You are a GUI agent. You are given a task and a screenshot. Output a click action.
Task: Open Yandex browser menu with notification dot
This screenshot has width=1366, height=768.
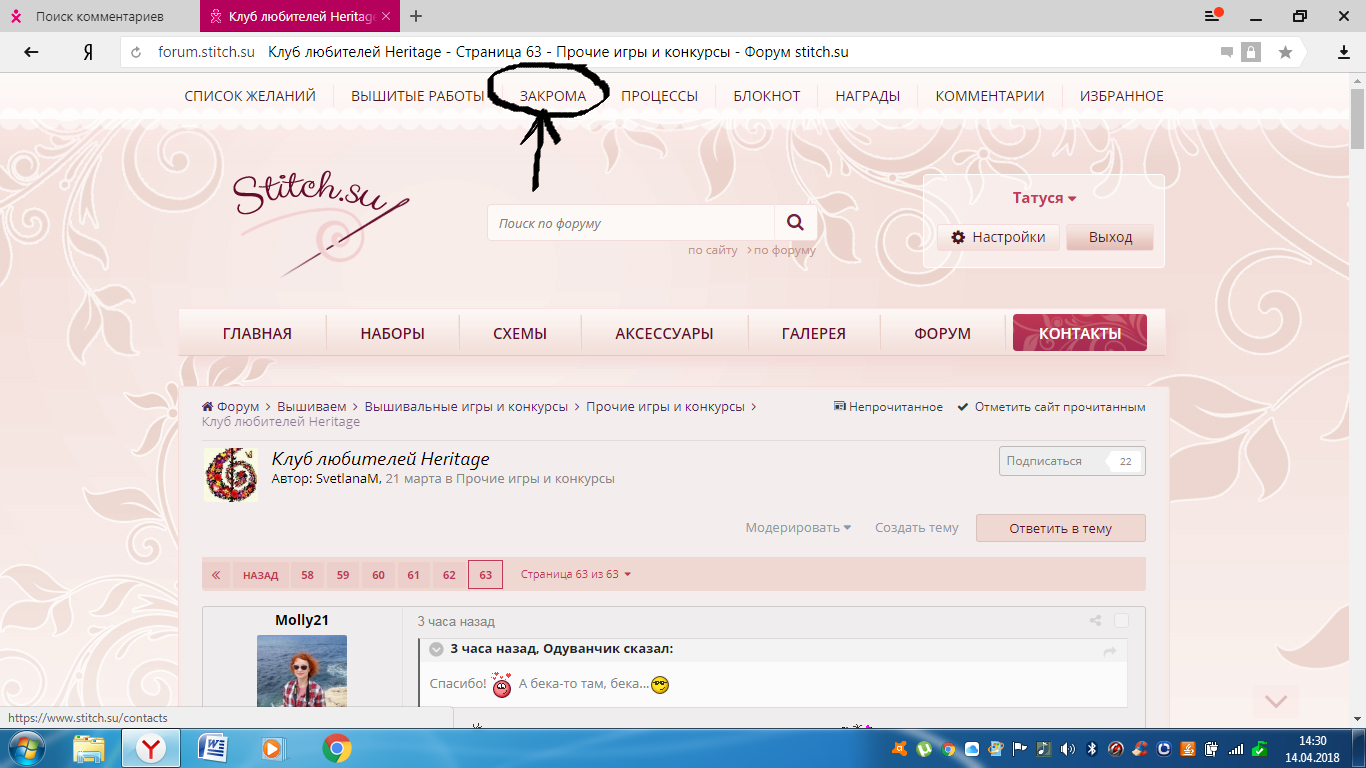point(1213,16)
